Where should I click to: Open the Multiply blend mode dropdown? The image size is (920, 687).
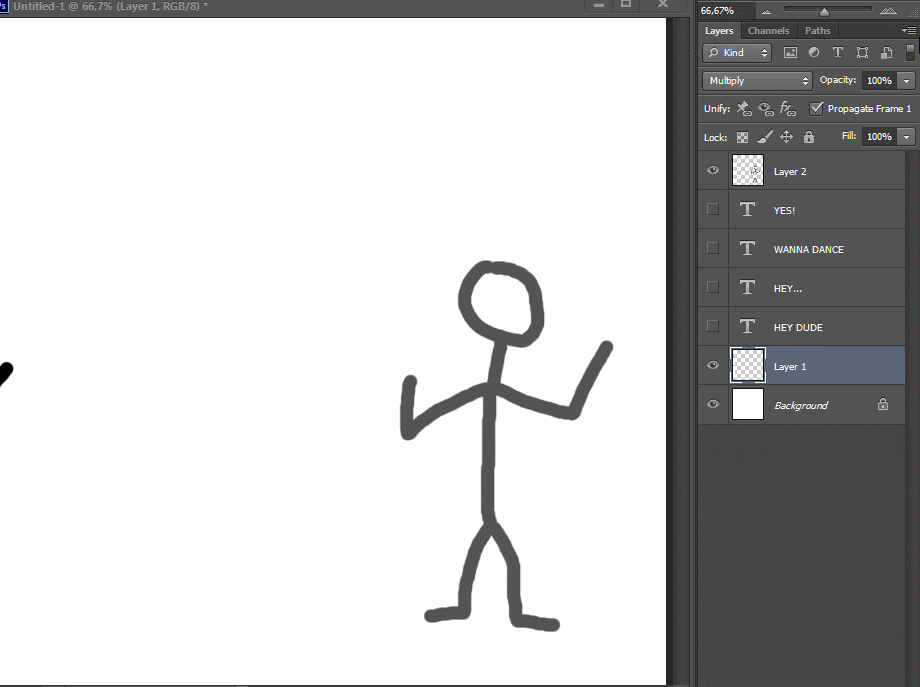[x=757, y=81]
